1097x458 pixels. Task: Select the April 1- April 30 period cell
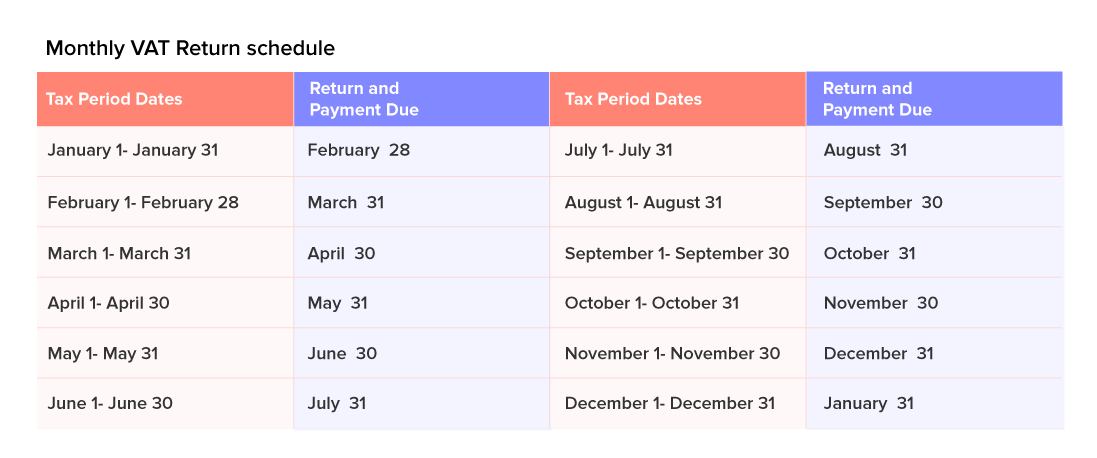109,304
